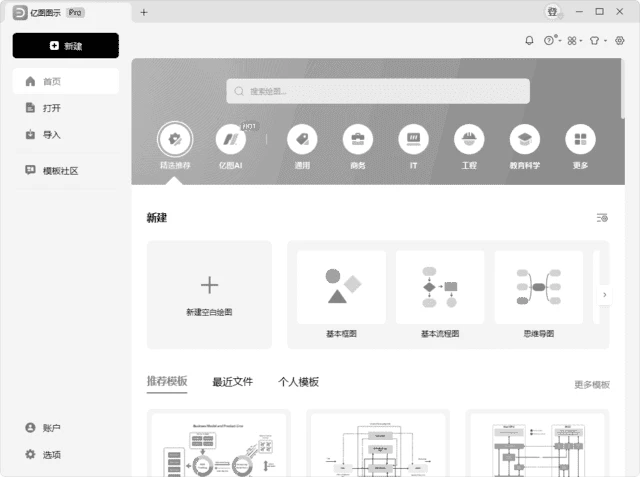Switch to the 推荐模板 tab
Viewport: 640px width, 477px height.
click(x=167, y=382)
